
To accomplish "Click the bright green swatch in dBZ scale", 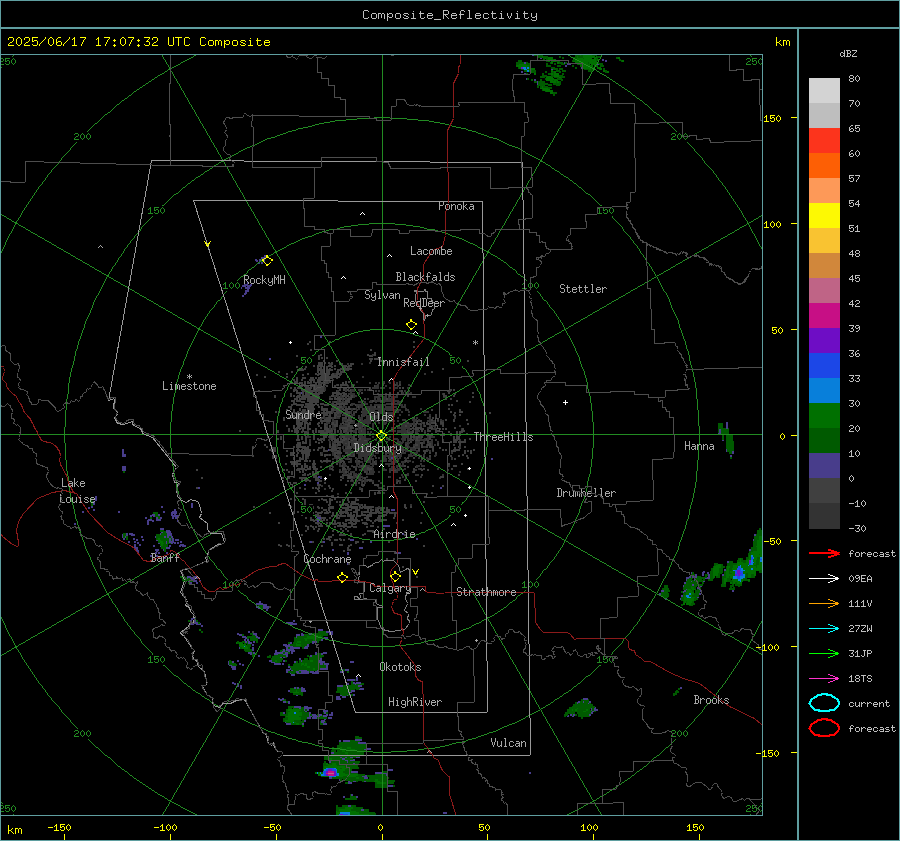I will coord(824,416).
